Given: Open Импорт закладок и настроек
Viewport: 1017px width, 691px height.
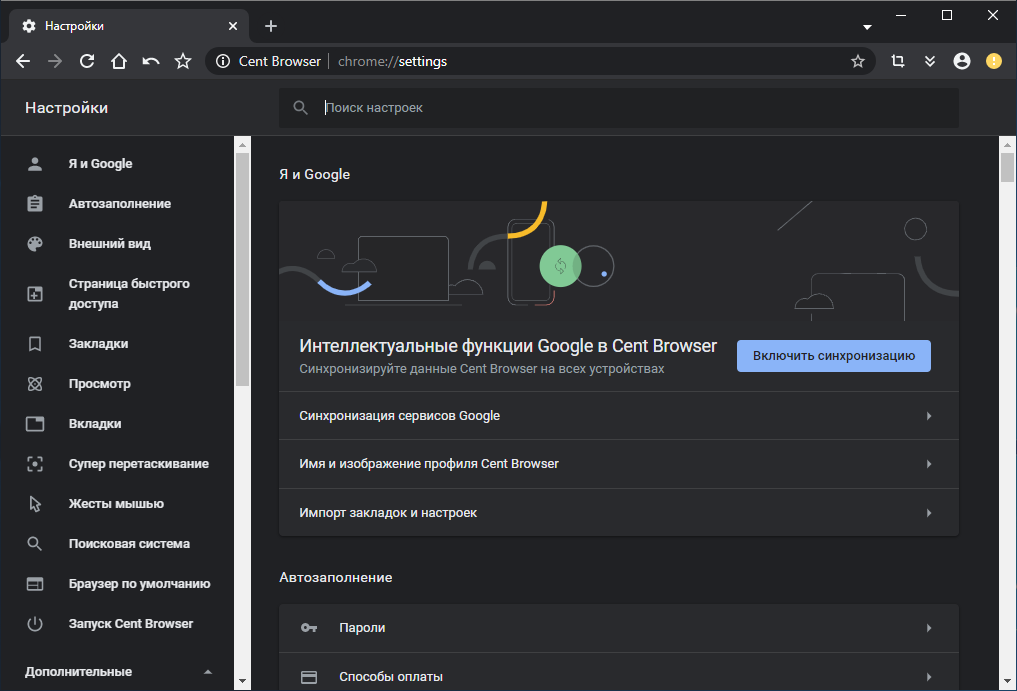Looking at the screenshot, I should coord(619,513).
